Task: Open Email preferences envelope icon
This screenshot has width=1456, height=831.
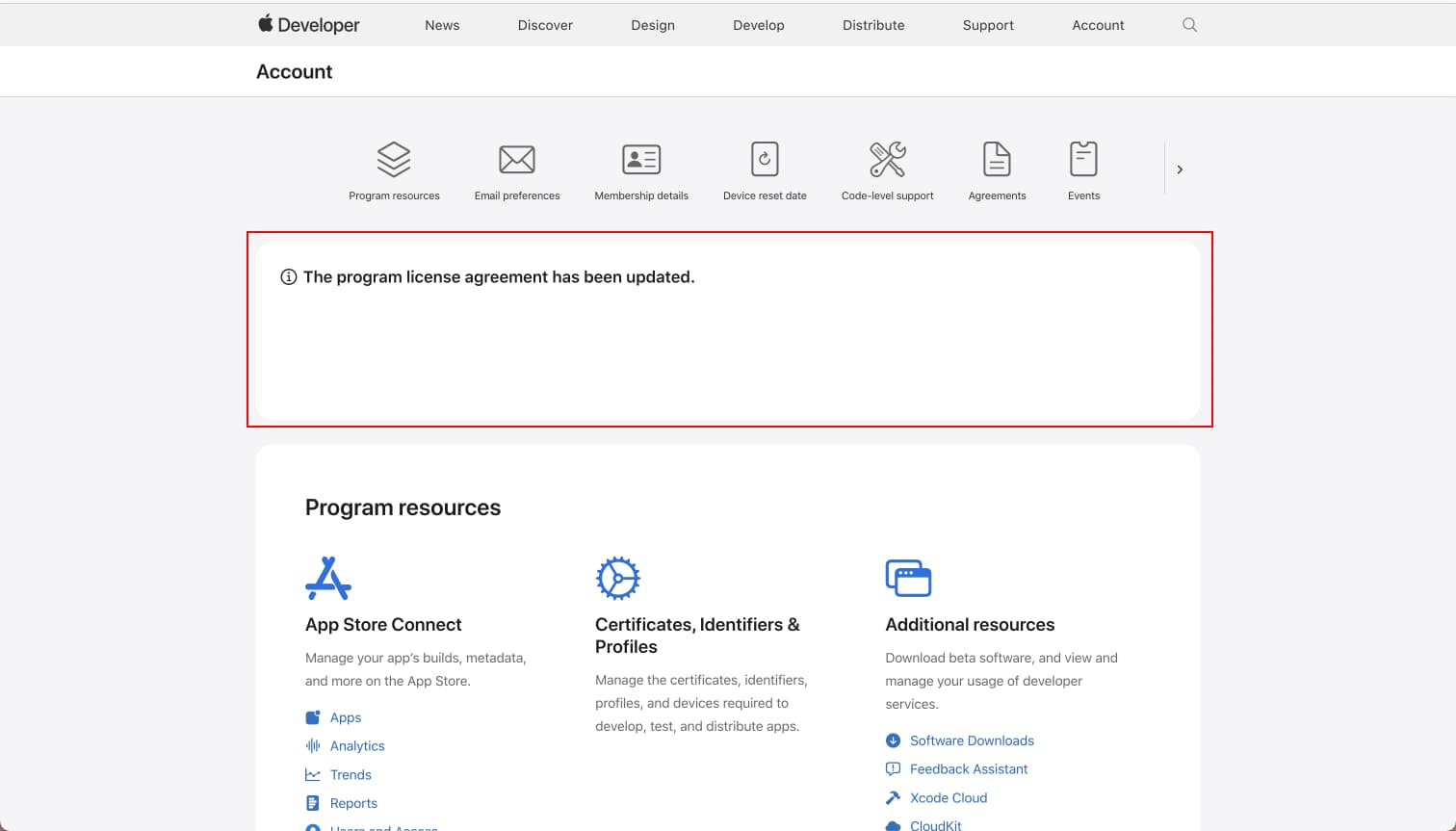Action: coord(517,160)
